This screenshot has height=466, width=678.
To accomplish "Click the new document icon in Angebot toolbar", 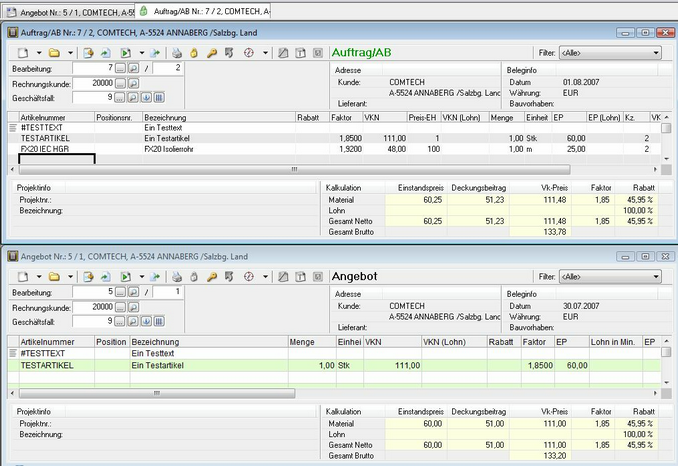I will tap(23, 277).
